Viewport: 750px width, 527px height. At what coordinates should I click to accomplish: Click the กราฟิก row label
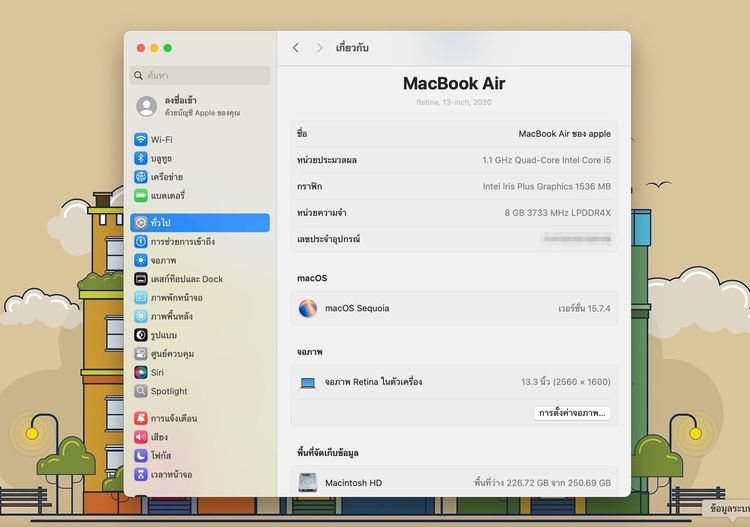(x=309, y=187)
